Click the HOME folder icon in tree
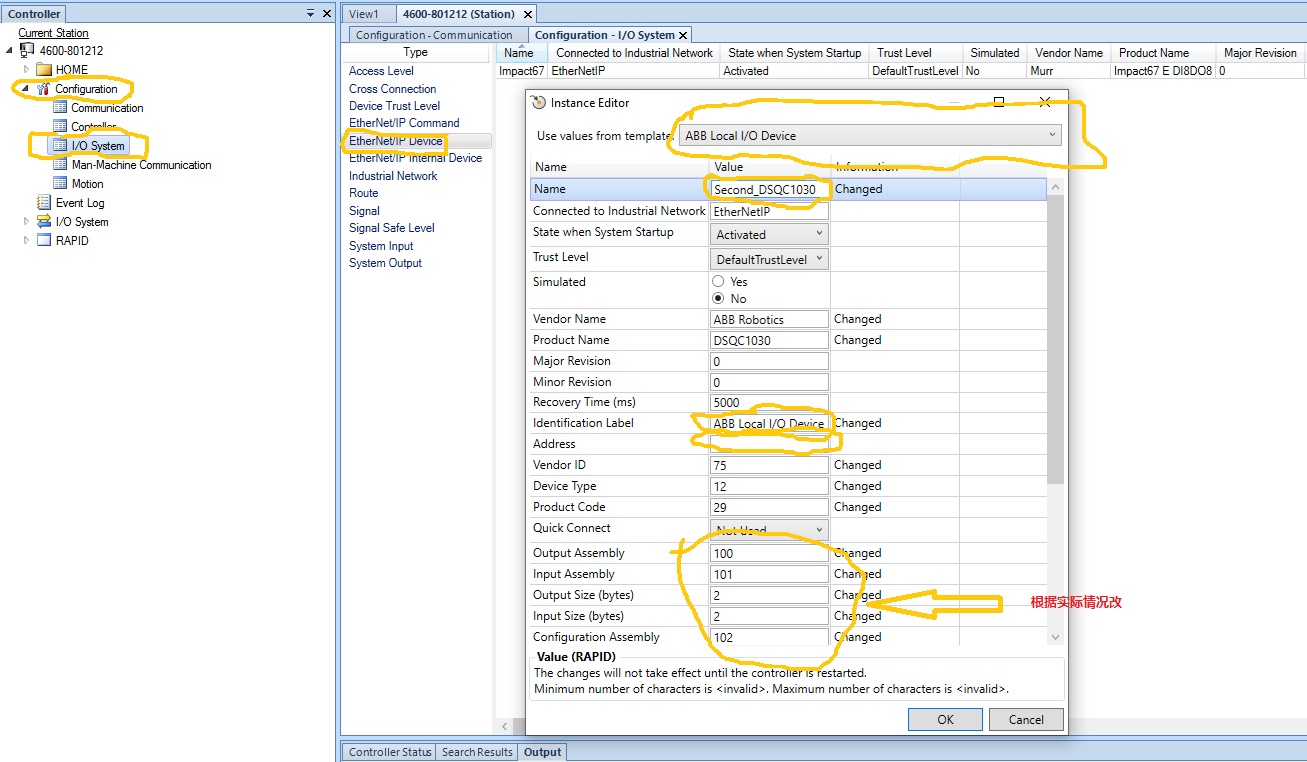The image size is (1307, 762). tap(43, 70)
